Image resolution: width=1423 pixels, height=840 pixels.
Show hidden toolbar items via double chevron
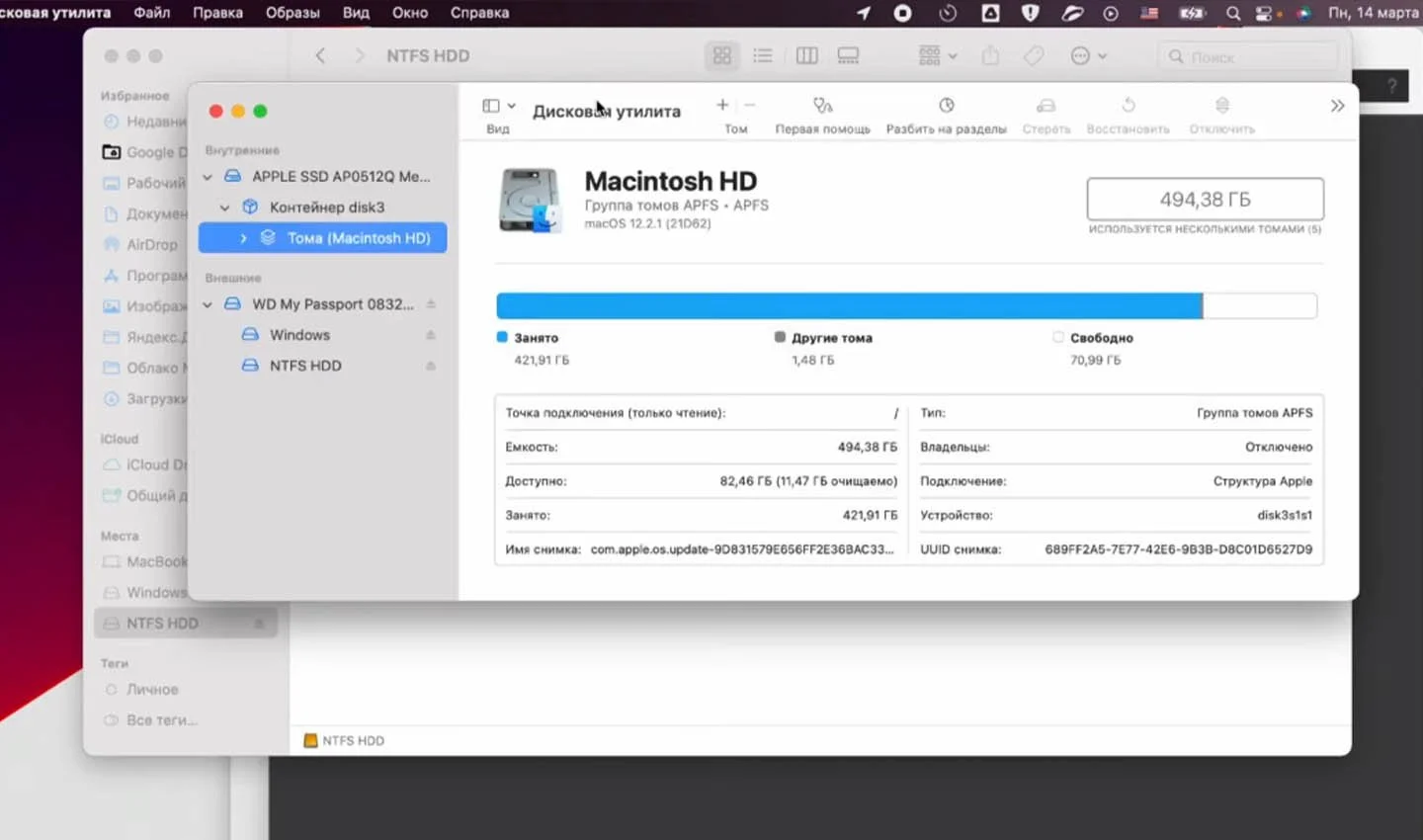tap(1337, 106)
